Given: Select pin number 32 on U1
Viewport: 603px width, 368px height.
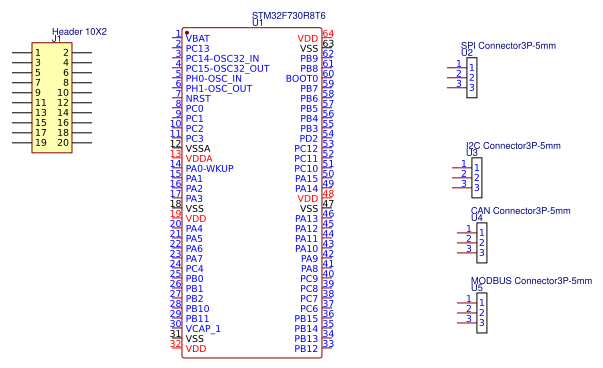Looking at the screenshot, I should pyautogui.click(x=176, y=343).
